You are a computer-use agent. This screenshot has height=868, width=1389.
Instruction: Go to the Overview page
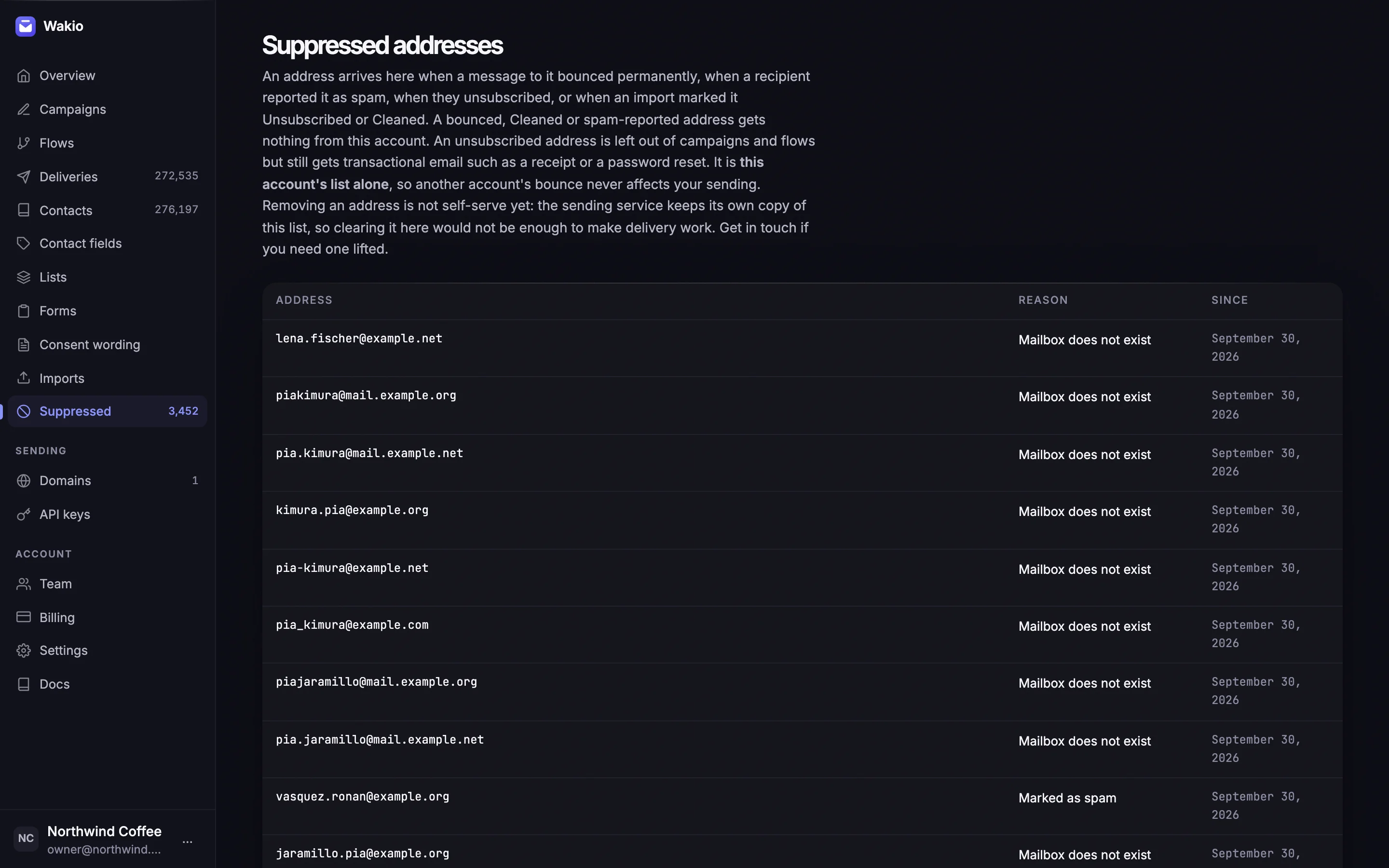[x=108, y=76]
